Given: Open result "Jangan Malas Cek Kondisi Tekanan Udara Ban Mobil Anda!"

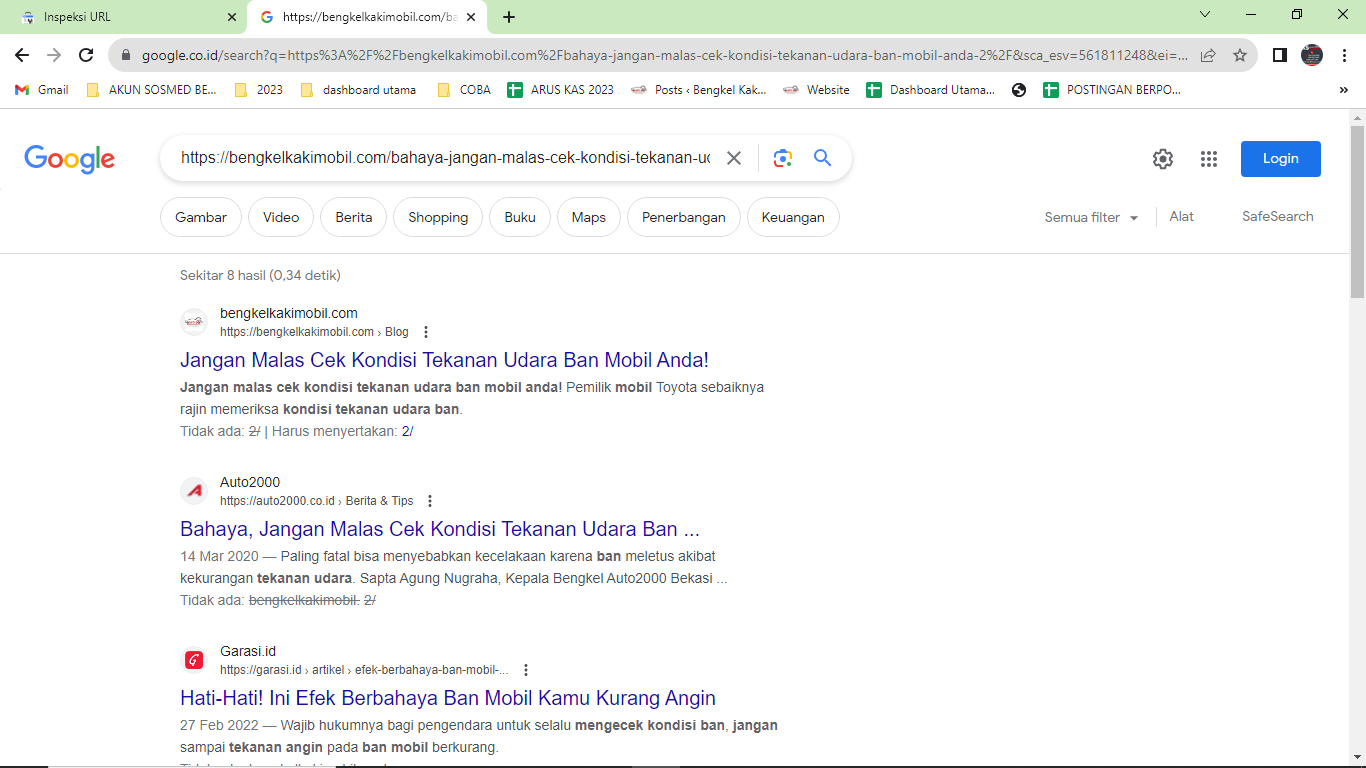Looking at the screenshot, I should pos(444,360).
